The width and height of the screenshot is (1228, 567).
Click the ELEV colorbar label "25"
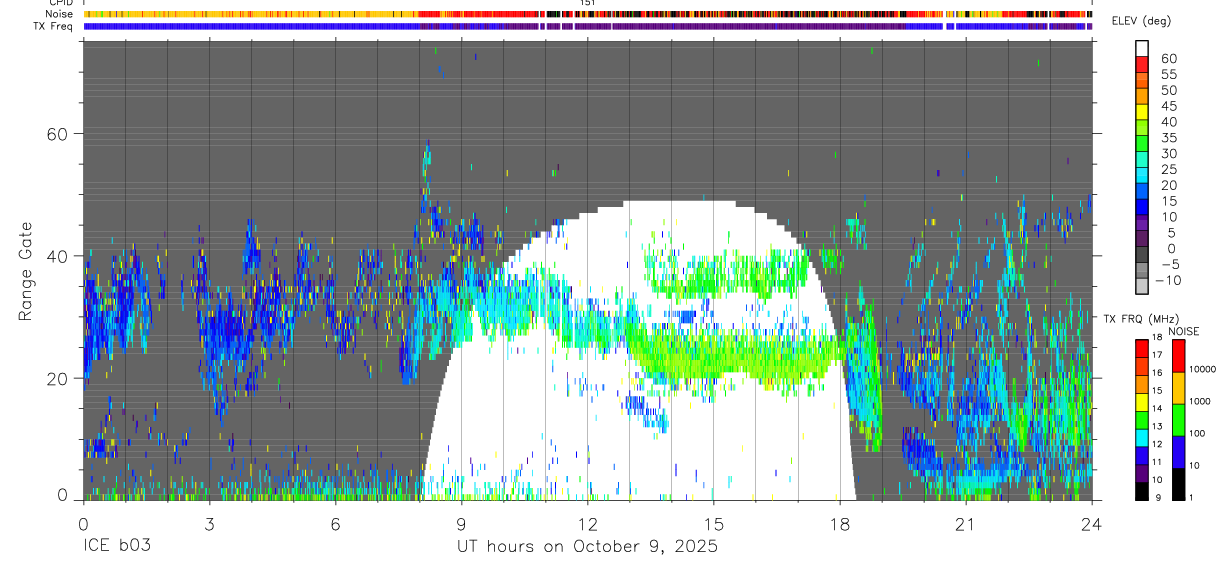[1168, 169]
